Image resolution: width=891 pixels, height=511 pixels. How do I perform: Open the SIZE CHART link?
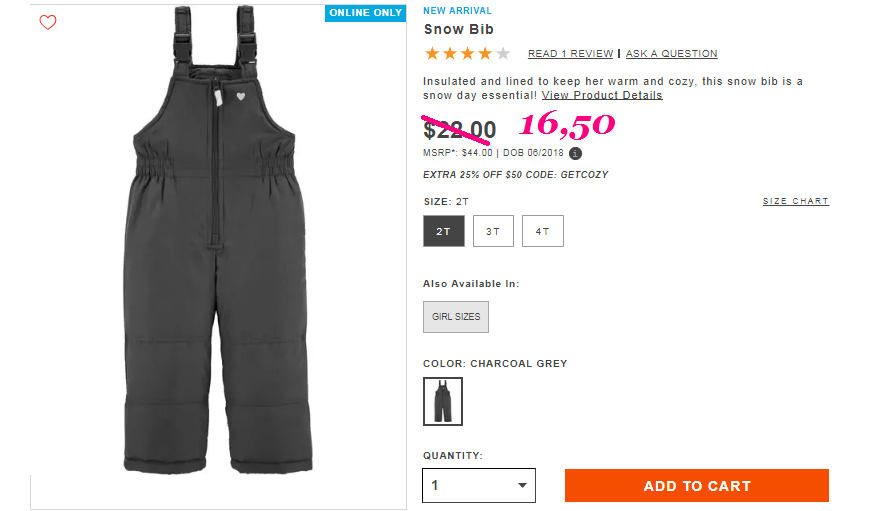796,201
